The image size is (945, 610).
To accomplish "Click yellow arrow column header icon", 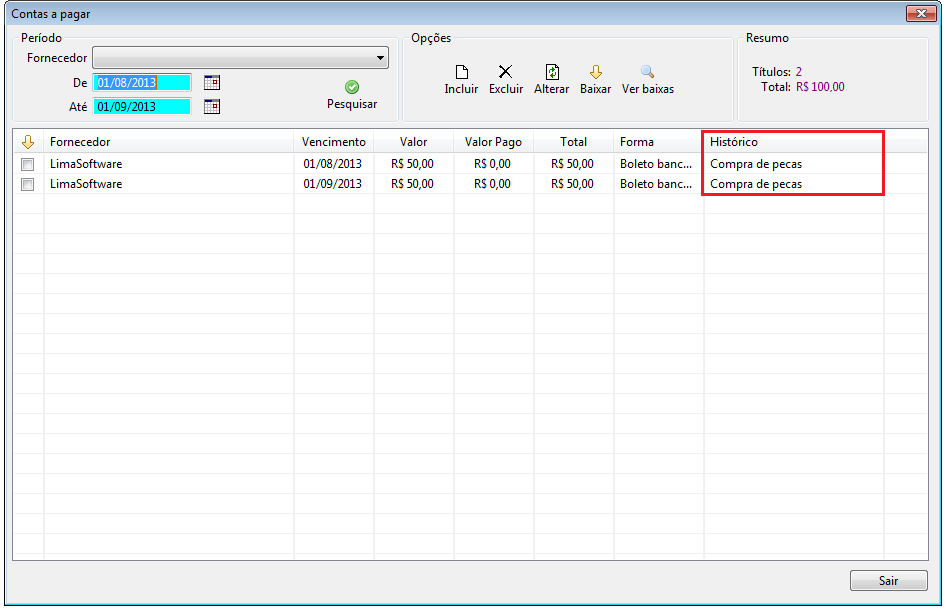I will 28,142.
